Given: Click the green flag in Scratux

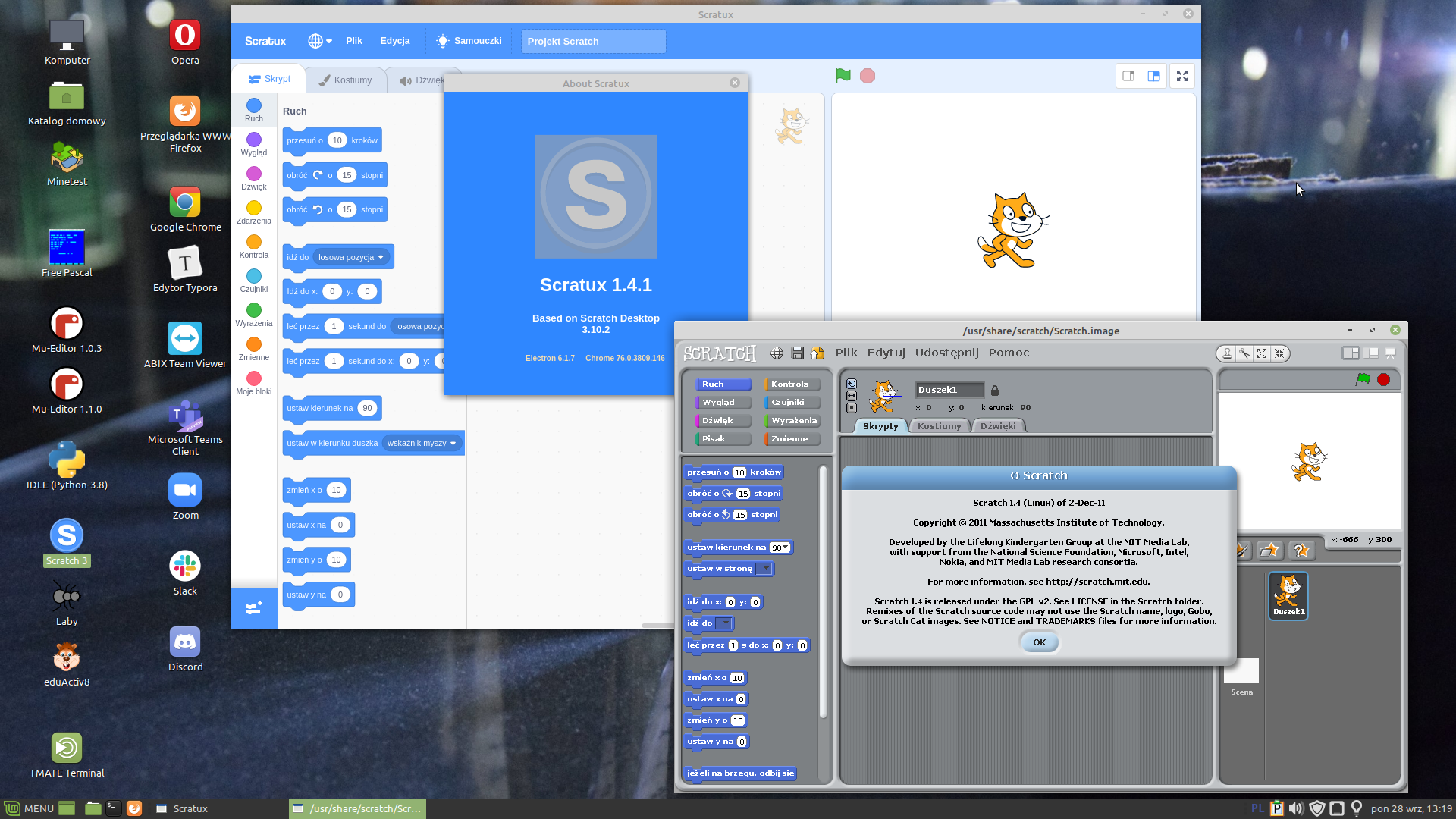Looking at the screenshot, I should pyautogui.click(x=843, y=76).
